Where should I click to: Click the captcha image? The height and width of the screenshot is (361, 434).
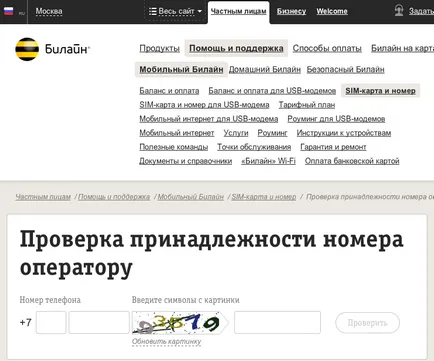point(179,323)
